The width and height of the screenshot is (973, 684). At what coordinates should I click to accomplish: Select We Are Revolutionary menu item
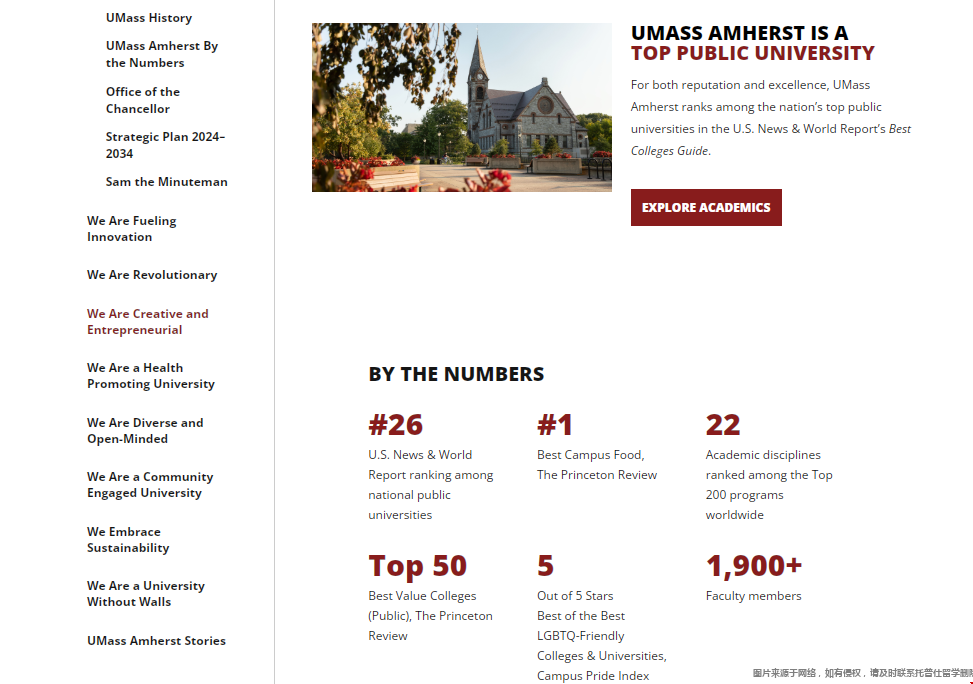coord(152,275)
